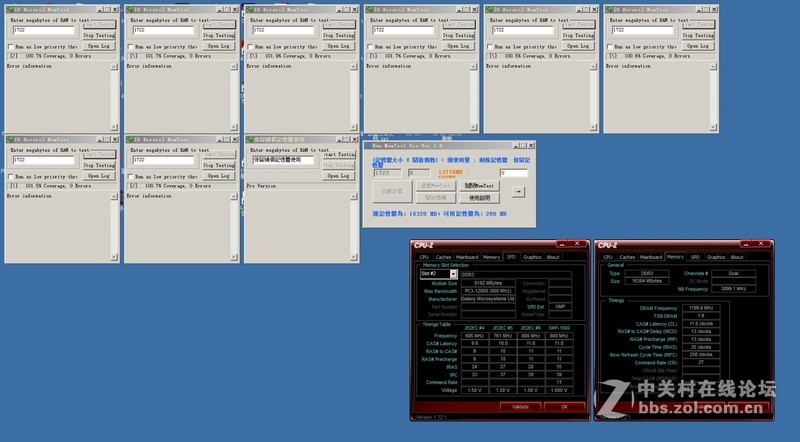This screenshot has width=800, height=442.
Task: Click Start Testing in Pro Version MemTest window
Action: 339,154
